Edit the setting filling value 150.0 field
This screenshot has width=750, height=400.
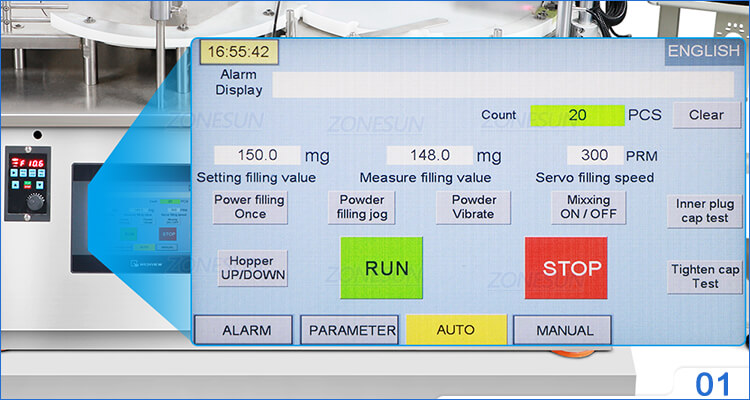coord(257,155)
